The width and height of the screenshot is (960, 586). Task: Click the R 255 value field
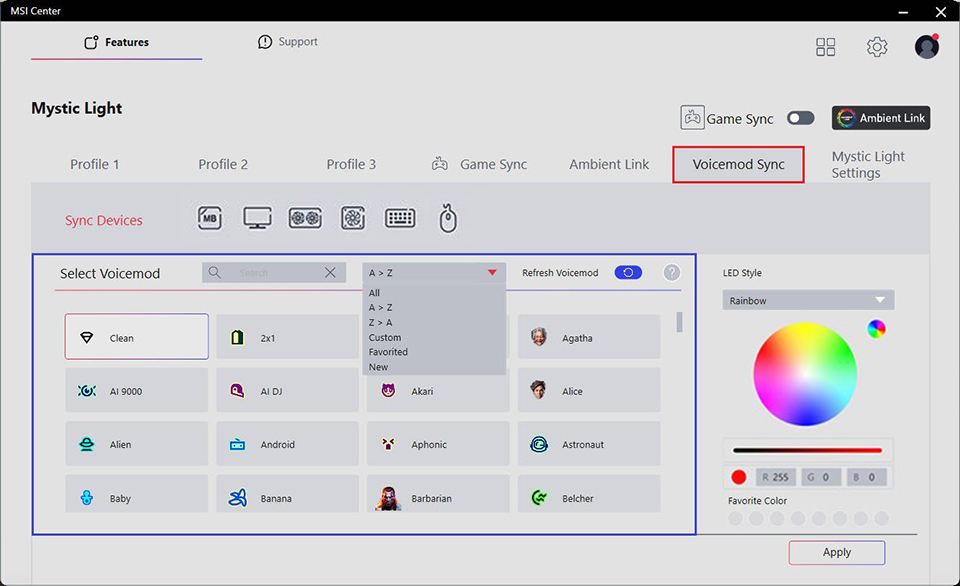[775, 477]
